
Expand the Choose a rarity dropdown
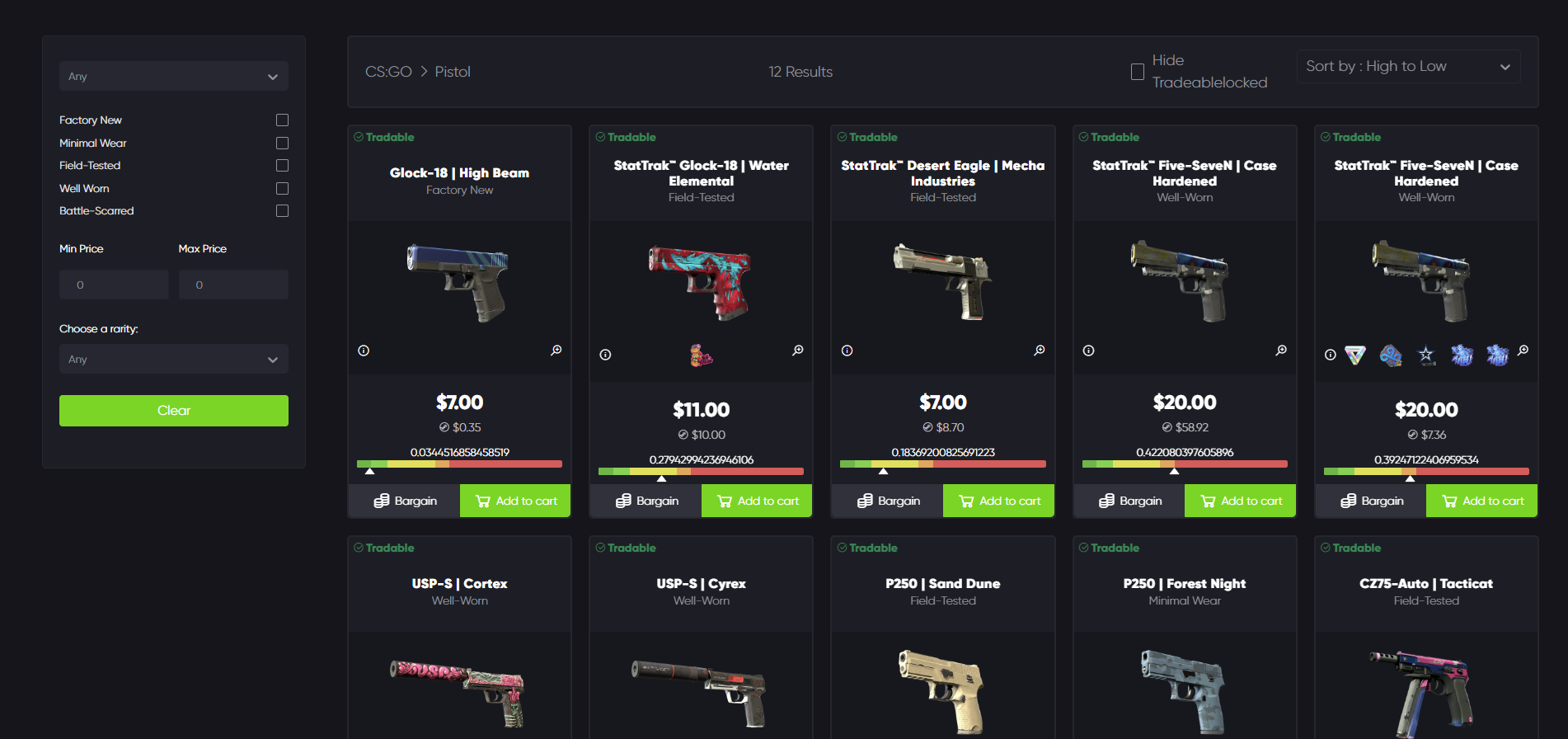pos(174,359)
